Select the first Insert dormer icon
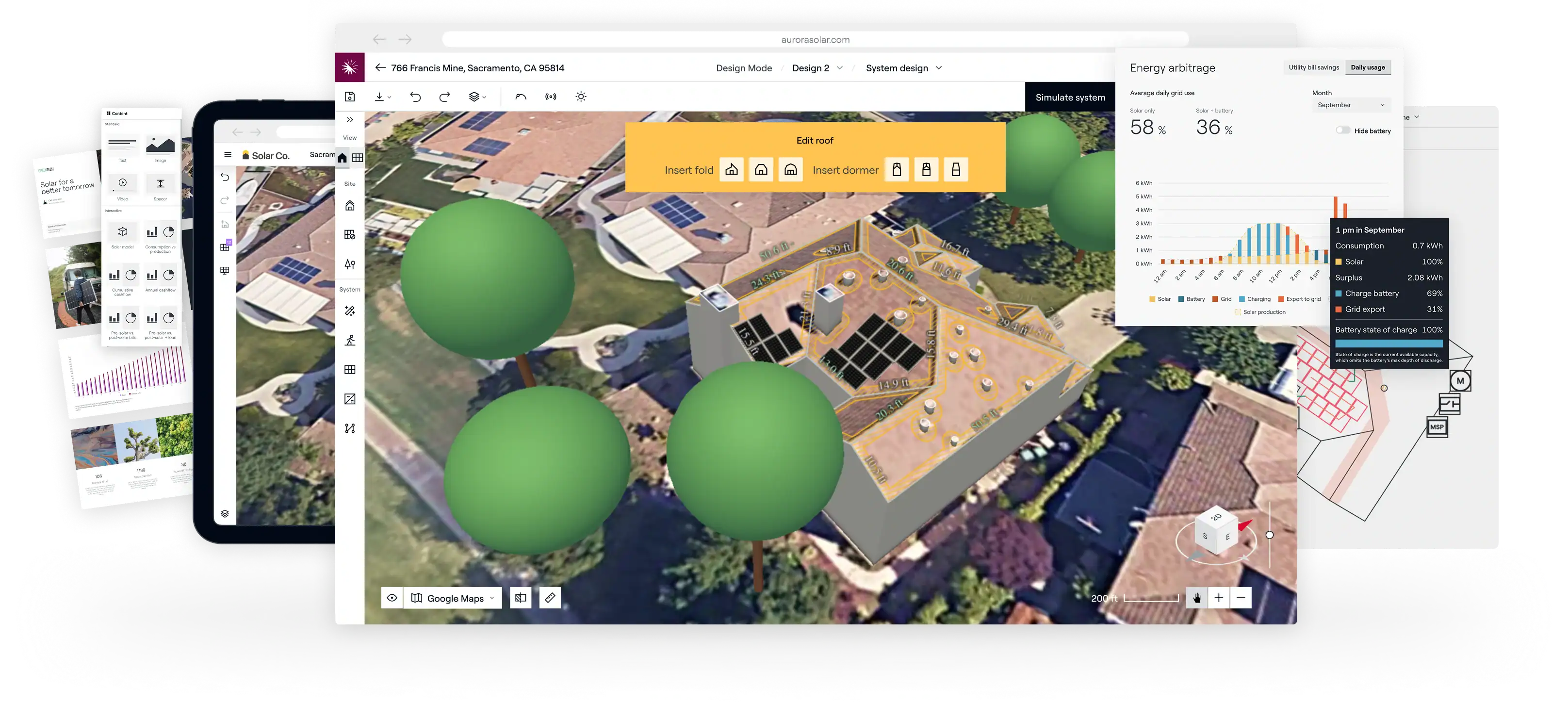The width and height of the screenshot is (1568, 704). tap(897, 170)
